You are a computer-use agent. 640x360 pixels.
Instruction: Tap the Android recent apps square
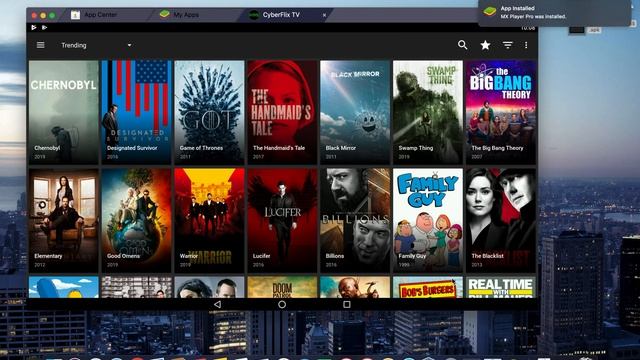(x=347, y=304)
